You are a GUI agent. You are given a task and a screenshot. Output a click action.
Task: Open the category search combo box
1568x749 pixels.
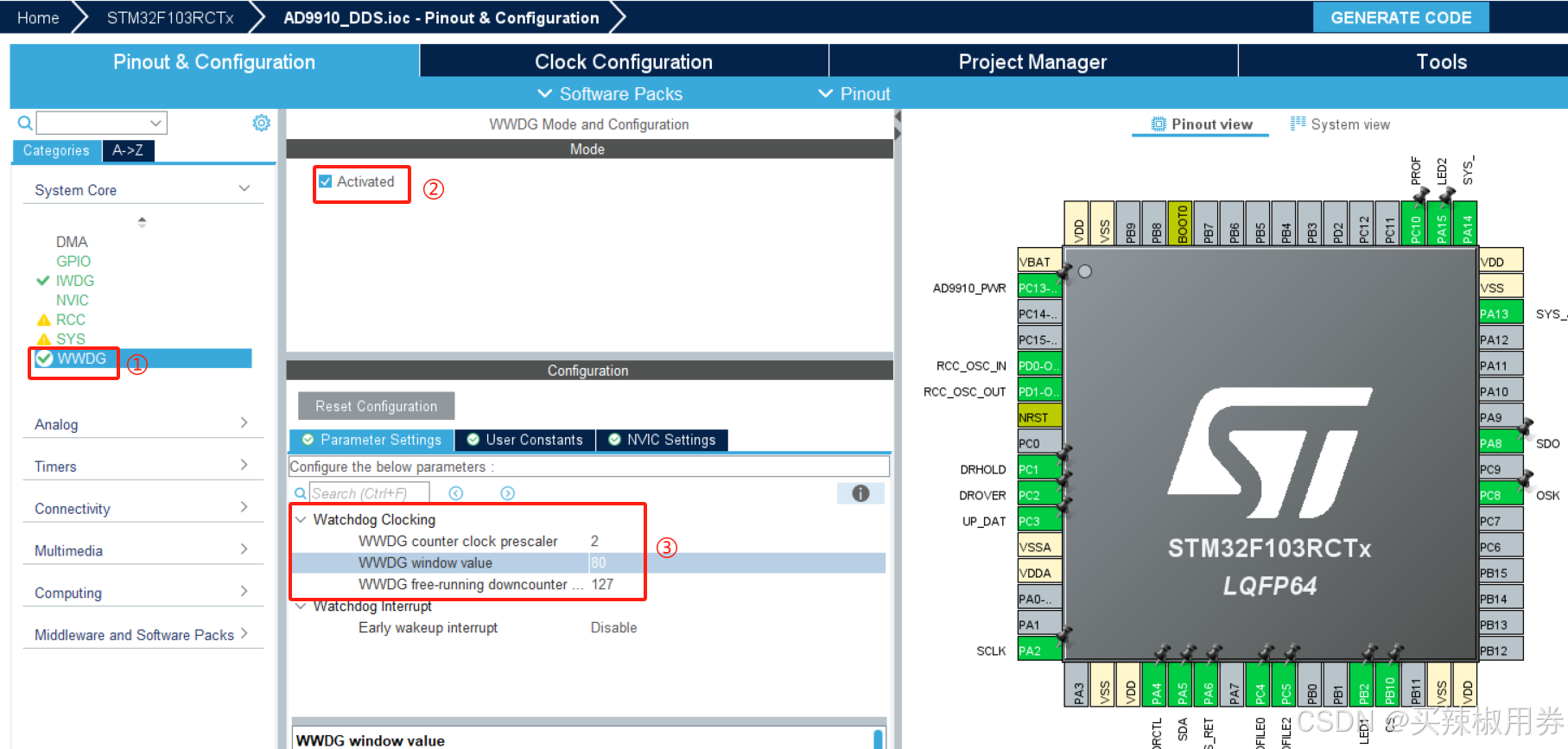pyautogui.click(x=102, y=123)
